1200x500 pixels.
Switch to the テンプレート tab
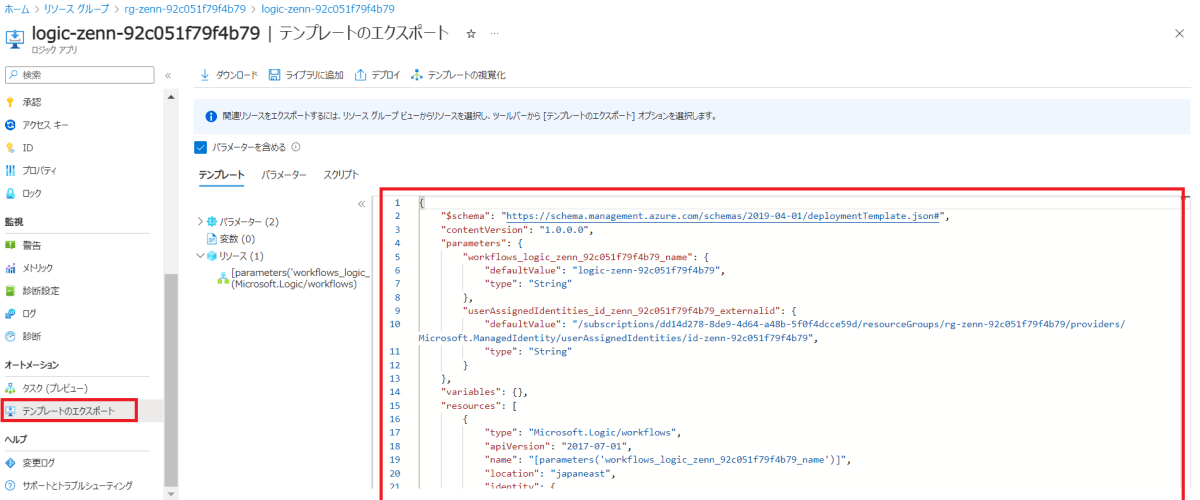pos(221,175)
